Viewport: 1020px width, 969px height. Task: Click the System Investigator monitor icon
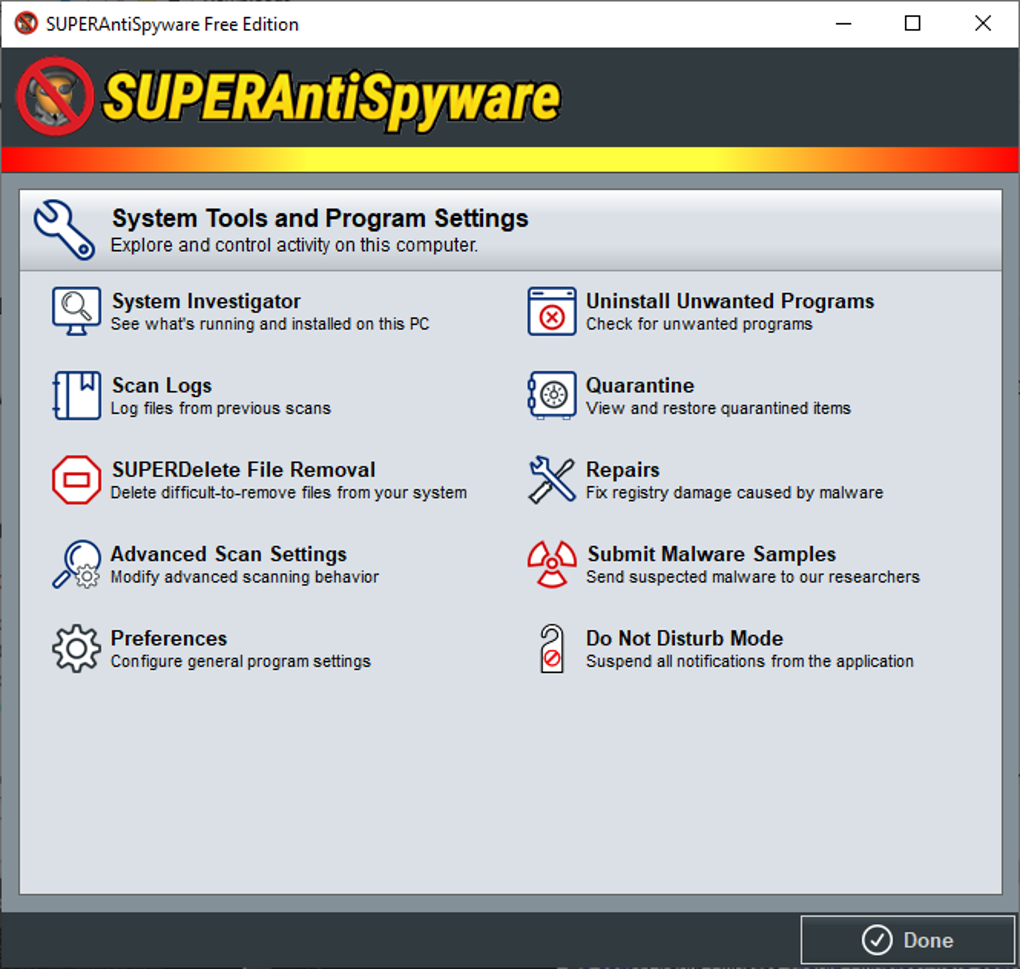pos(76,312)
